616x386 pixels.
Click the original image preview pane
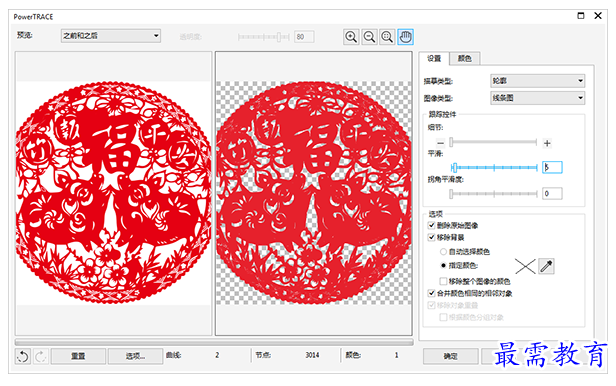click(114, 193)
